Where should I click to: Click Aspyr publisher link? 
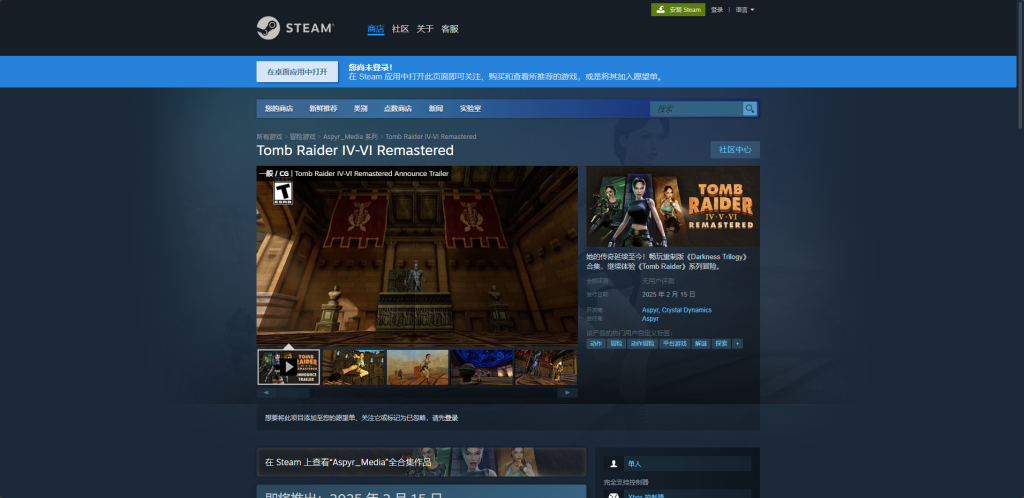[x=650, y=319]
